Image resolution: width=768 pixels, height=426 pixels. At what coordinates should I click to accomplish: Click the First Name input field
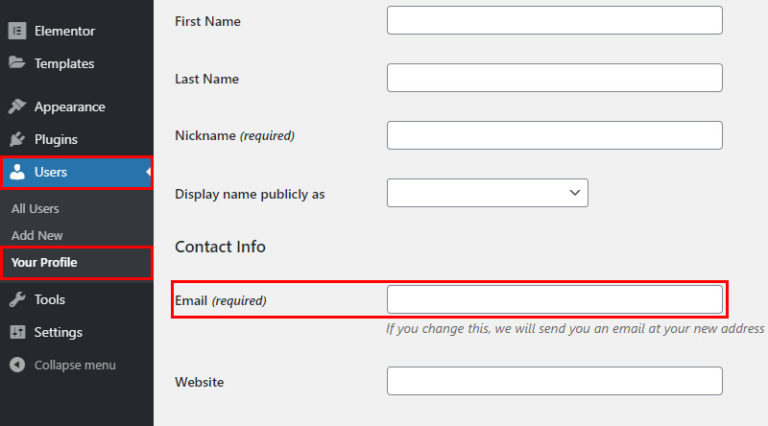pos(554,20)
